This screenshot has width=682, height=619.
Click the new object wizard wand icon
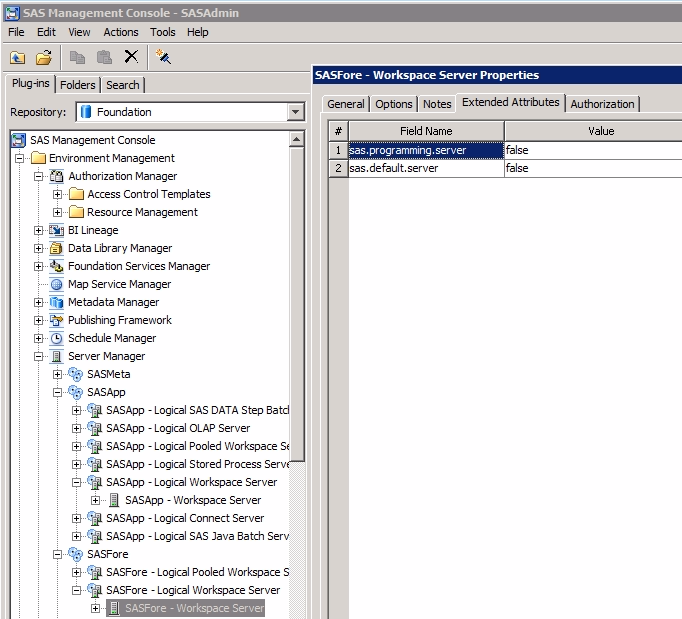click(164, 57)
